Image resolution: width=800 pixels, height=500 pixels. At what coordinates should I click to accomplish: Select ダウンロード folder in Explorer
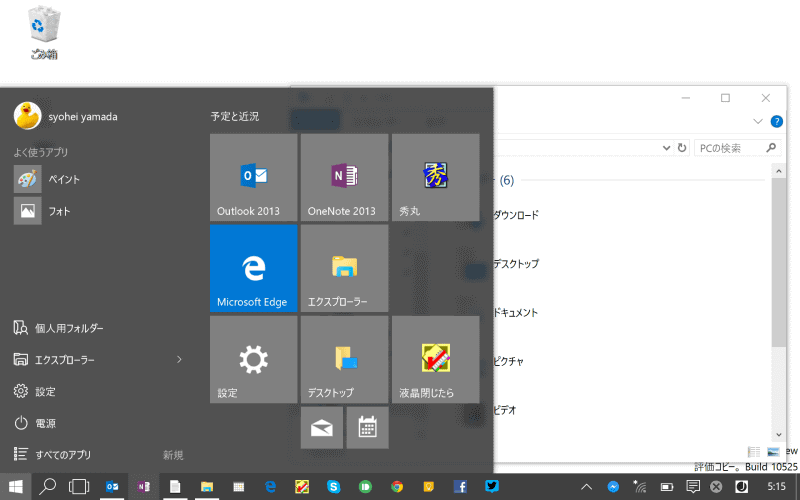point(516,215)
